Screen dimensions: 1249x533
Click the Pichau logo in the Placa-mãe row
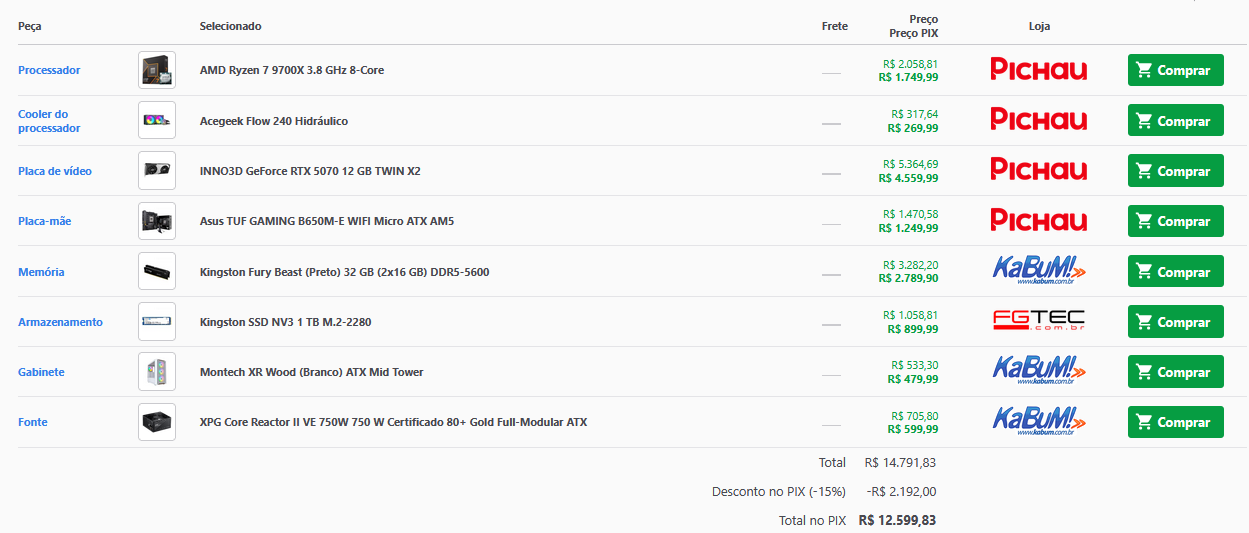(x=1038, y=220)
